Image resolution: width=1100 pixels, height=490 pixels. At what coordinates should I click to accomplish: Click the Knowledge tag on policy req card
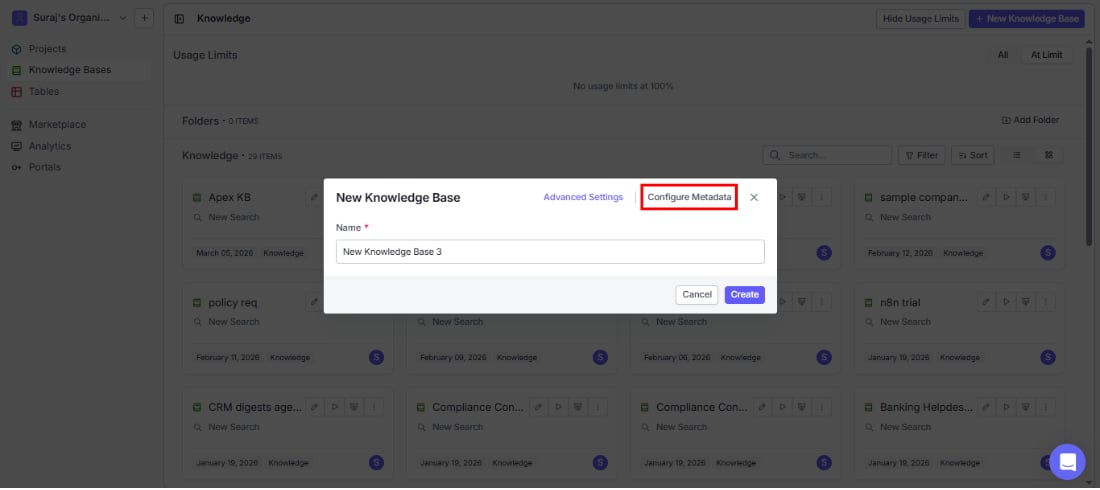coord(290,357)
